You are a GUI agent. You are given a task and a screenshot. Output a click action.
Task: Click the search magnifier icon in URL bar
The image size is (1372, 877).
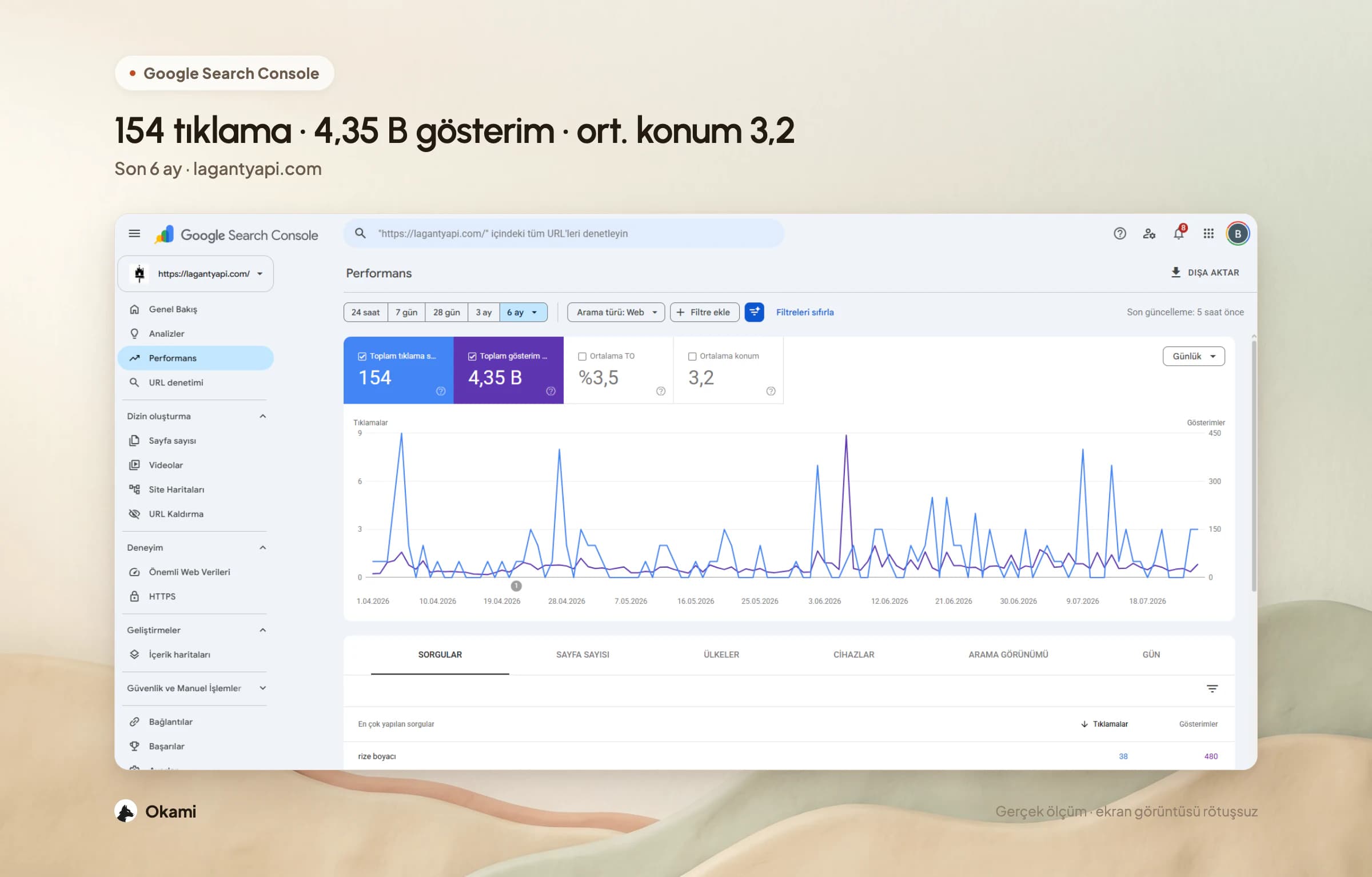click(360, 233)
